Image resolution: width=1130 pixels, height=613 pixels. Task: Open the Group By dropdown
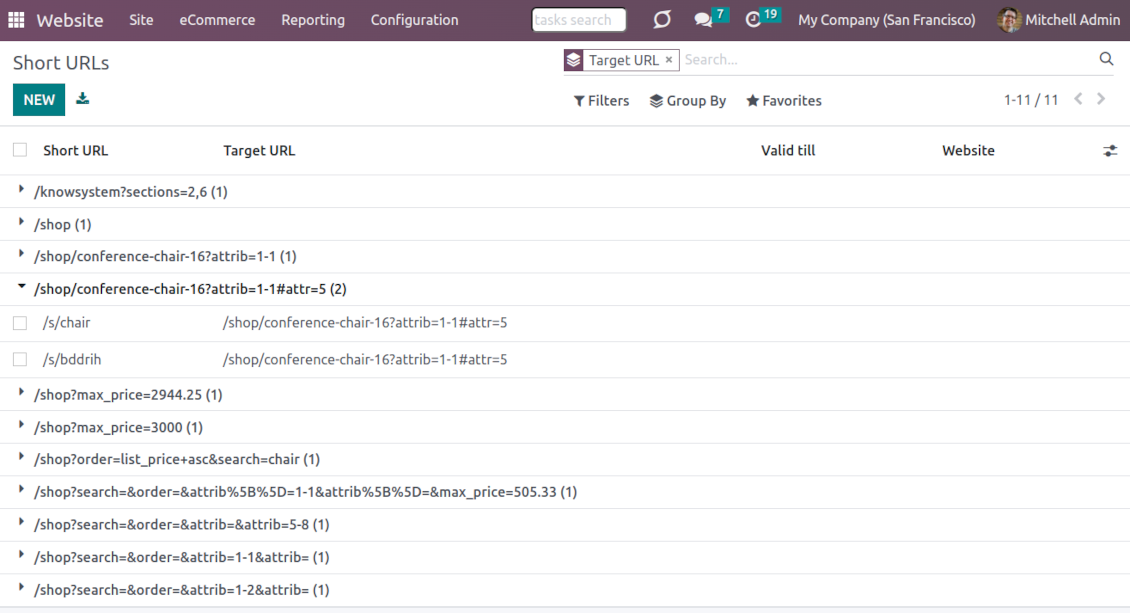pos(688,101)
